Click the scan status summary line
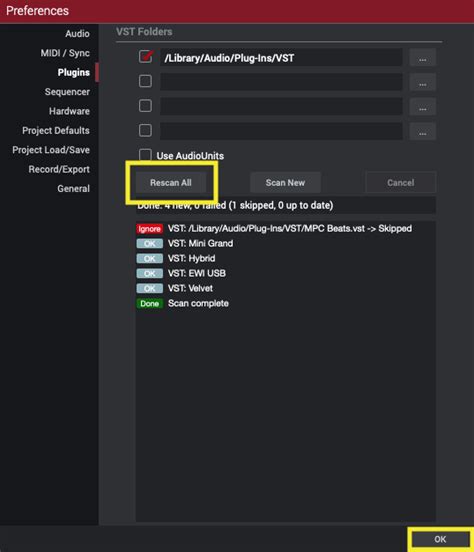The height and width of the screenshot is (552, 474). 286,205
